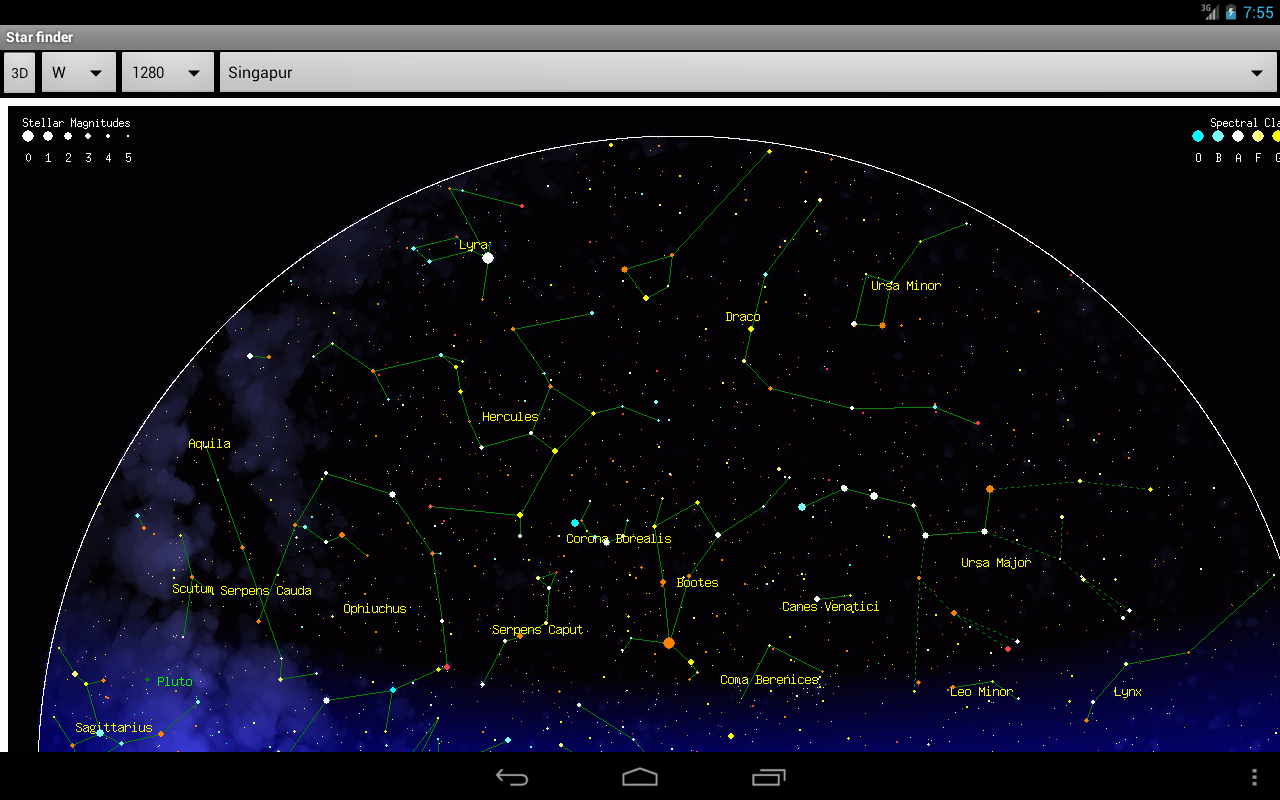Tap the Aquila constellation label
The height and width of the screenshot is (800, 1280).
(x=209, y=444)
